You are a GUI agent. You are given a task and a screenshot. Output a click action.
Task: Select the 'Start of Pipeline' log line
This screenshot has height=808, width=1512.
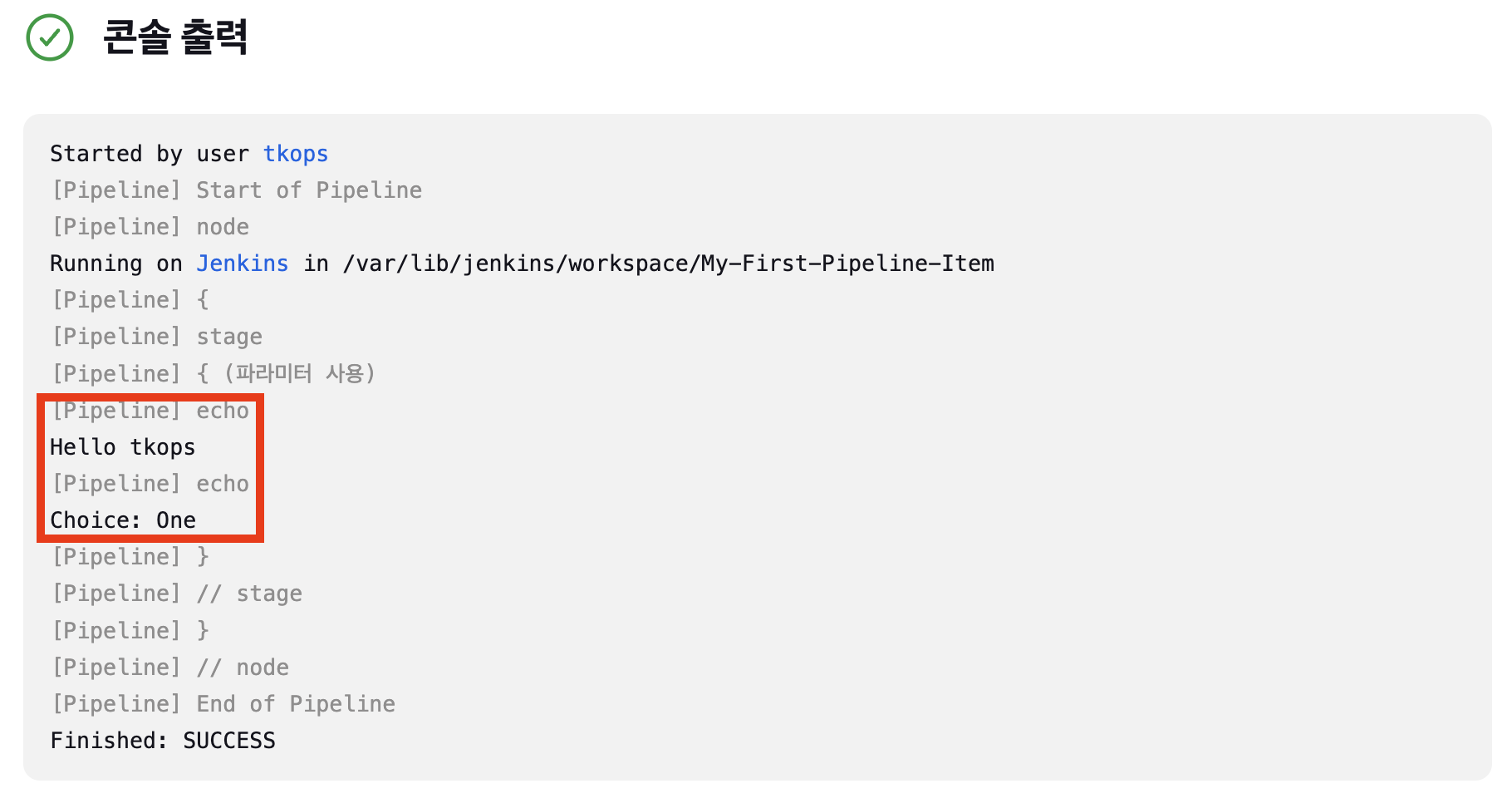(x=237, y=190)
